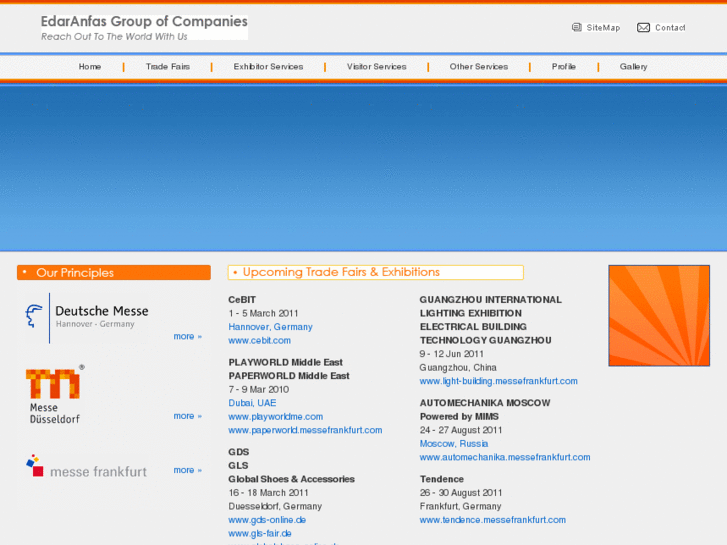Click more link next to Deutsche Messe
Viewport: 727px width, 545px height.
point(187,336)
